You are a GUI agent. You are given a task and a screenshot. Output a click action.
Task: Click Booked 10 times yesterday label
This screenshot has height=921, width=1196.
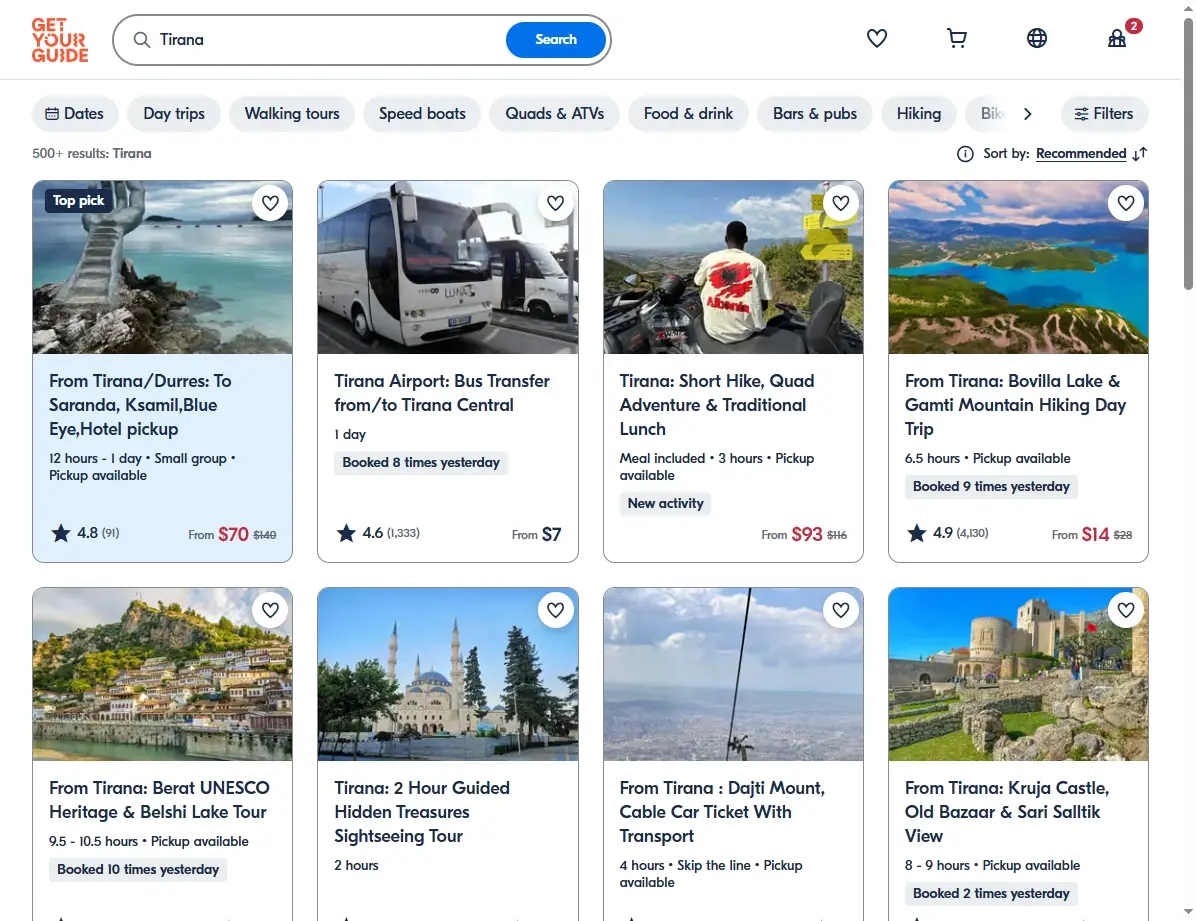138,869
